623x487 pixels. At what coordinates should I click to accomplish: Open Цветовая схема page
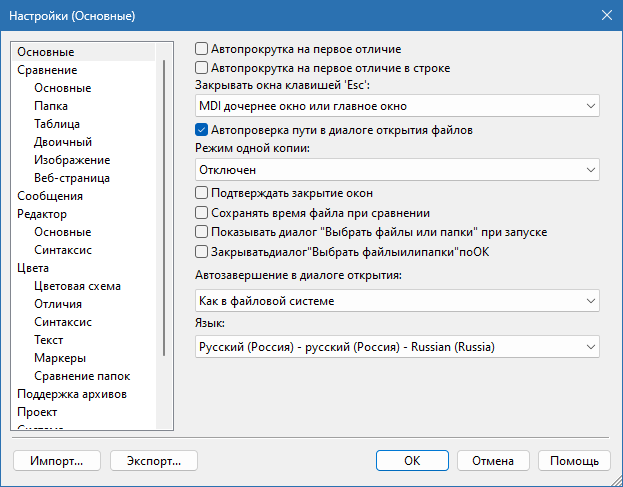pyautogui.click(x=77, y=286)
